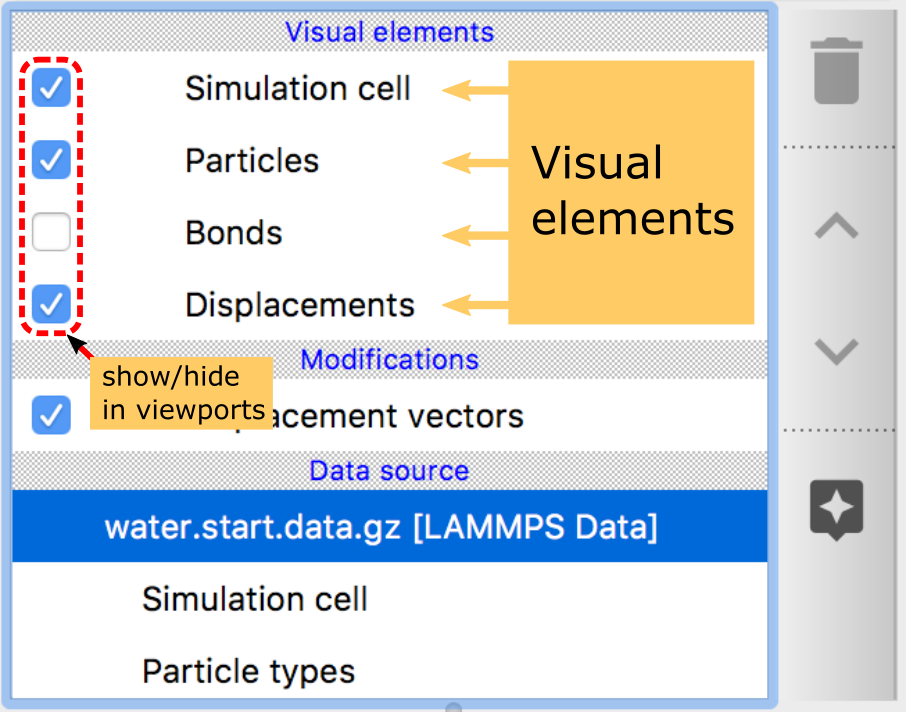This screenshot has width=906, height=712.
Task: Hide Particles using its checkbox
Action: point(51,160)
